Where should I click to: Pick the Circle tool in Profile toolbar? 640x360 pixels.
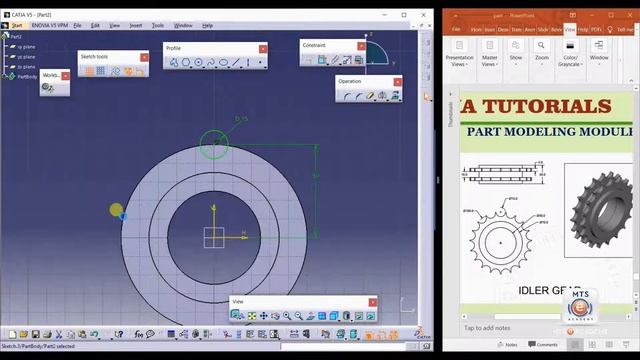(x=198, y=62)
